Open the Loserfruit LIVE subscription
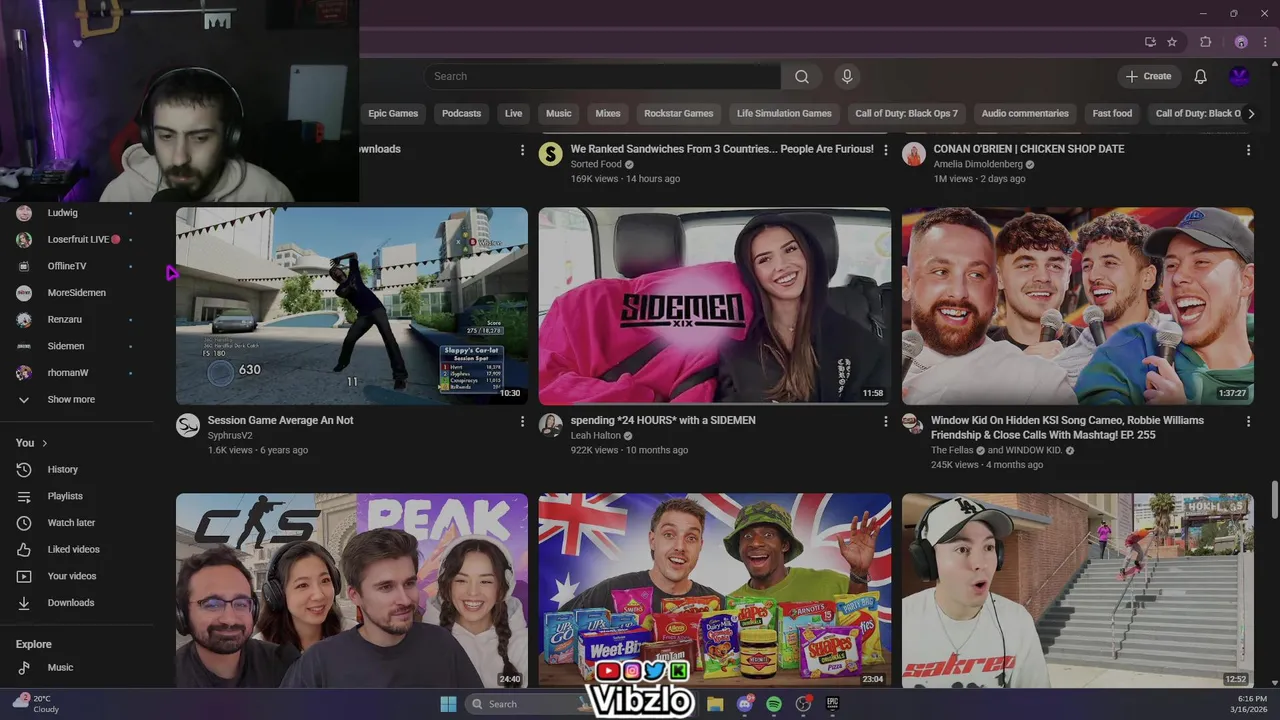 (80, 240)
